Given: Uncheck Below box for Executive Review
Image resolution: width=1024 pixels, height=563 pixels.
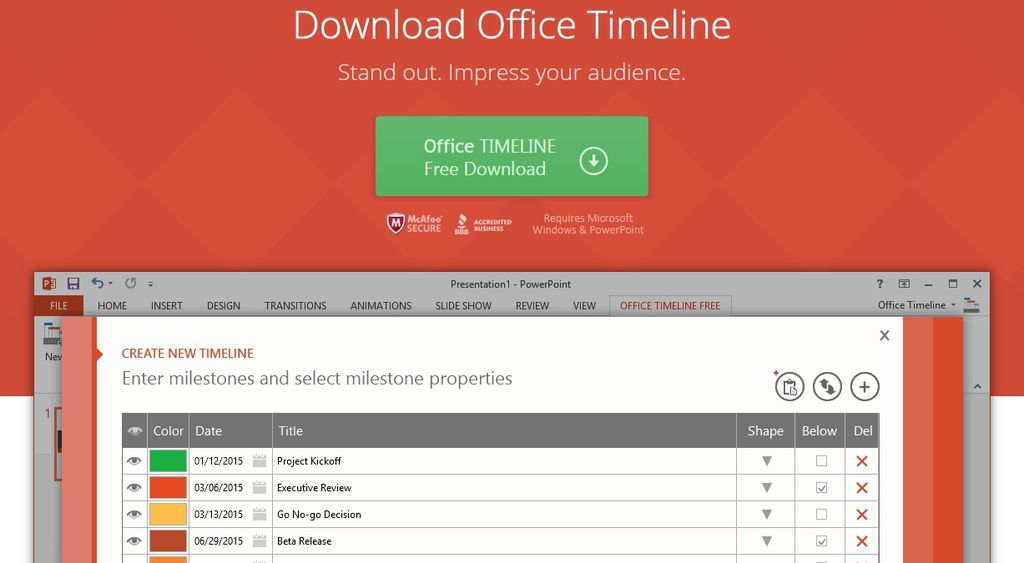Looking at the screenshot, I should [x=821, y=488].
